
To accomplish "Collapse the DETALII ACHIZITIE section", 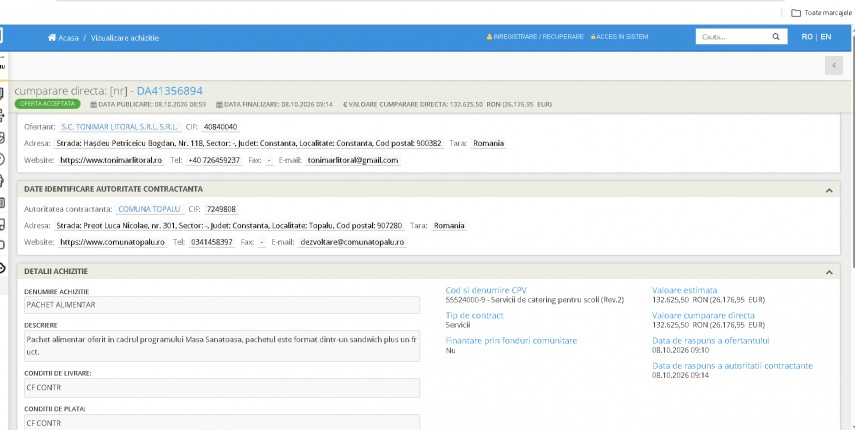I will point(829,272).
